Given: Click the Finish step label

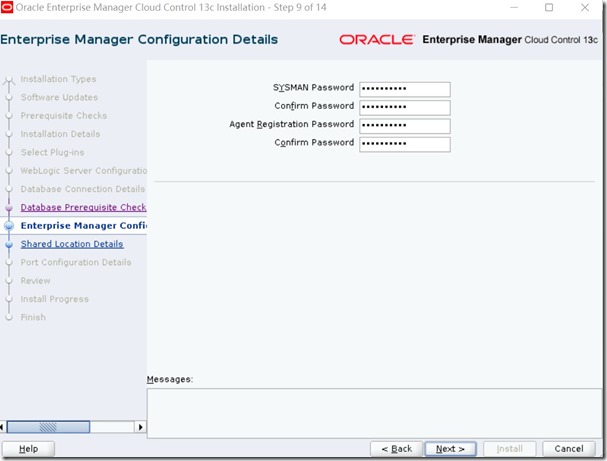Looking at the screenshot, I should click(33, 317).
